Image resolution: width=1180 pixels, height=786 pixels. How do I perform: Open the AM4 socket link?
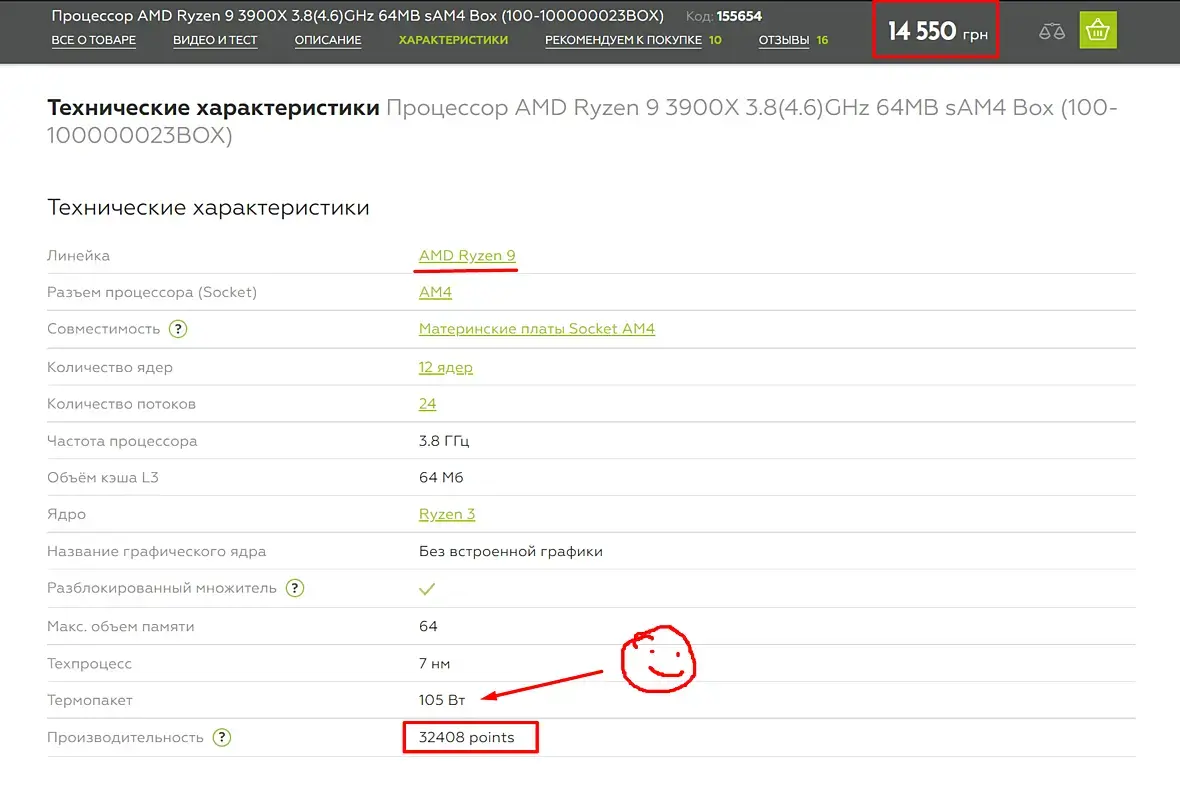pyautogui.click(x=435, y=292)
